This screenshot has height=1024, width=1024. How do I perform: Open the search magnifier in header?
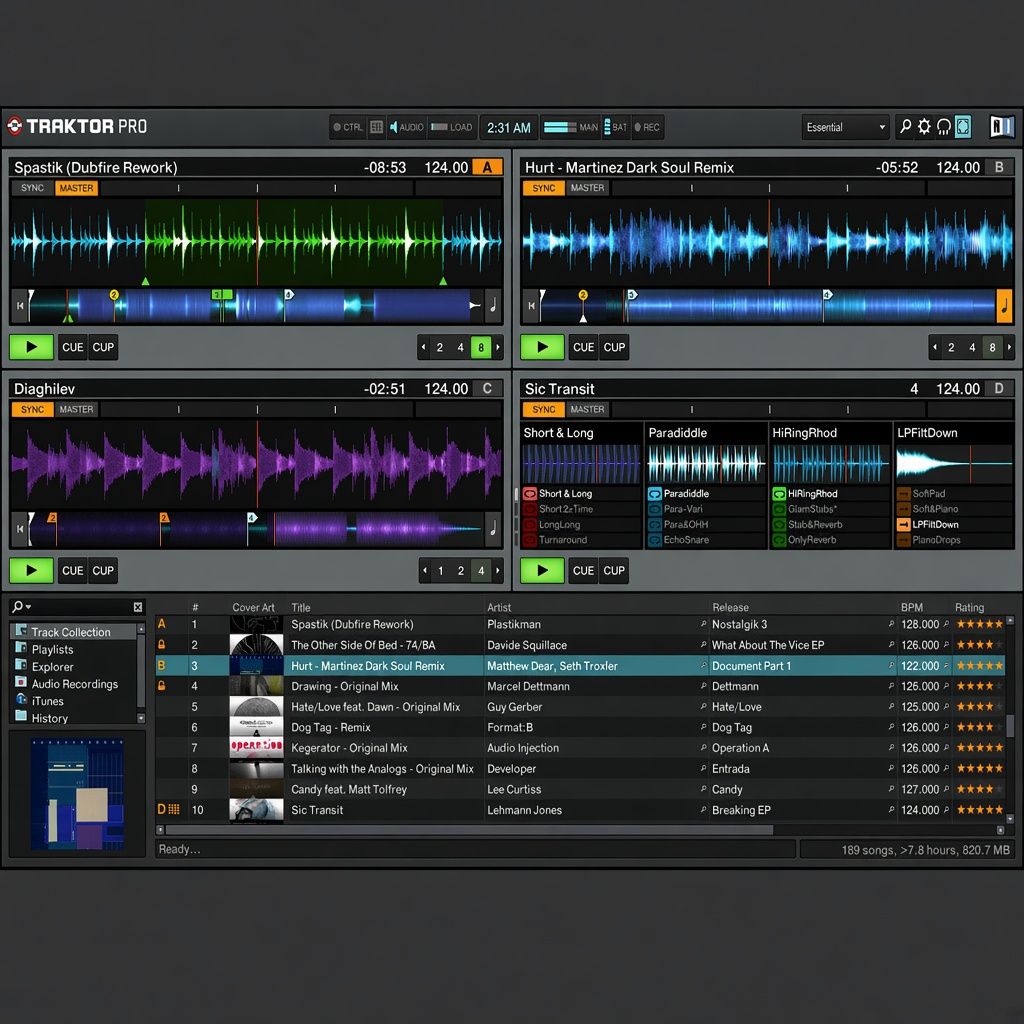[905, 127]
